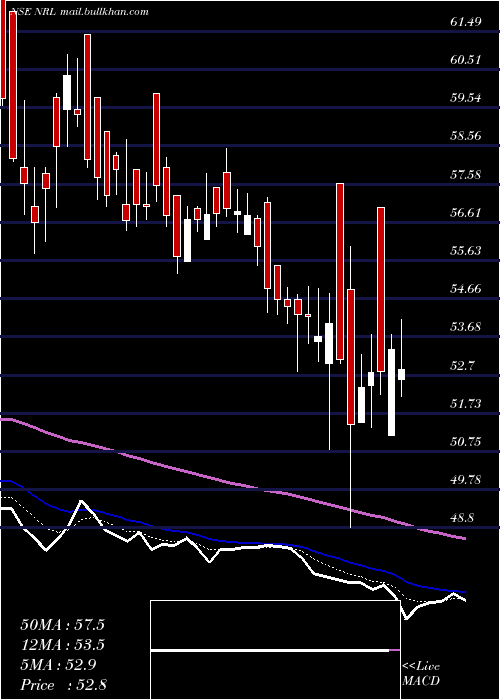Click the blue moving average line

[232, 542]
